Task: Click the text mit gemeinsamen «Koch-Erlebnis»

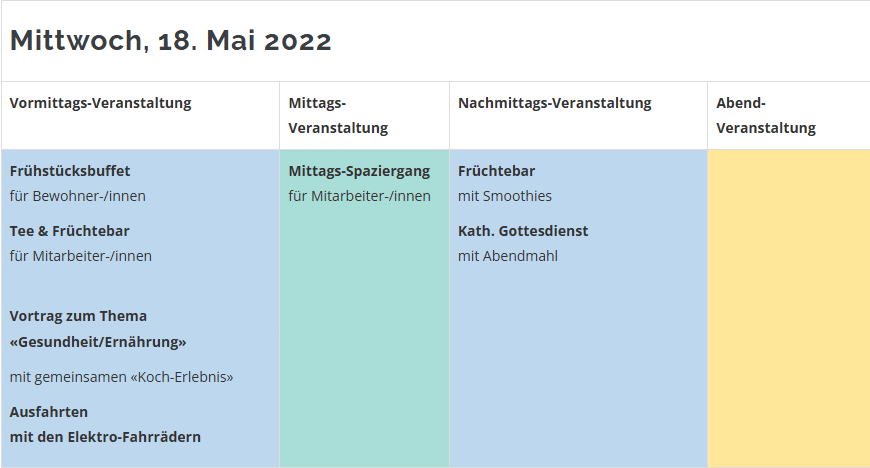Action: [x=122, y=377]
